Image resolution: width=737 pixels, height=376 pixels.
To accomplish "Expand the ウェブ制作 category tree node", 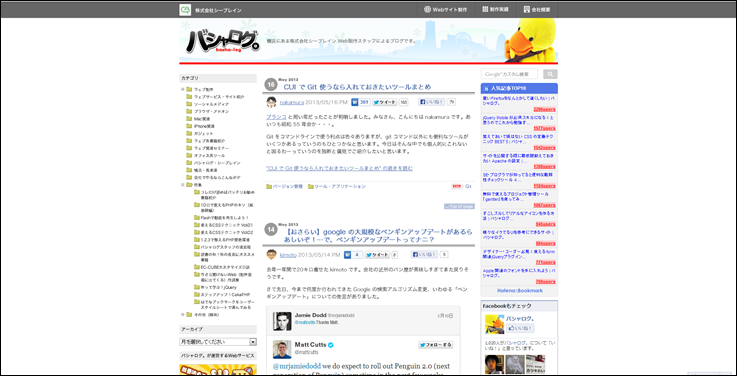I will point(182,89).
